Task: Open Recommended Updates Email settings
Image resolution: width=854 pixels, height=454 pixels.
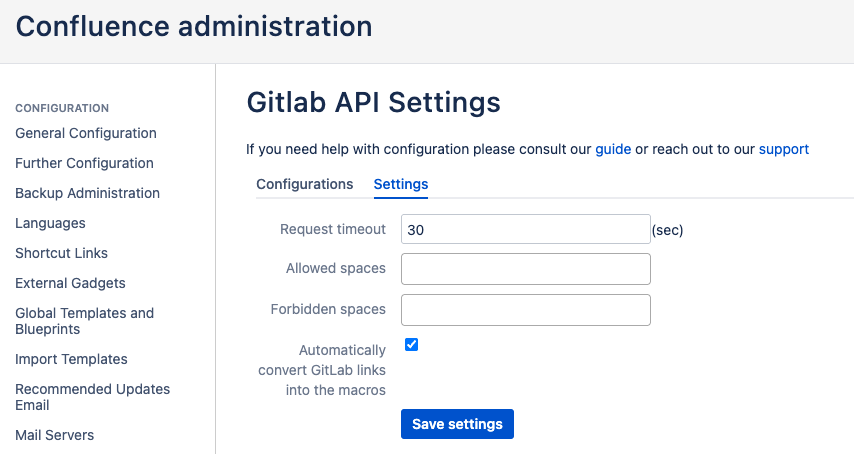Action: coord(92,397)
